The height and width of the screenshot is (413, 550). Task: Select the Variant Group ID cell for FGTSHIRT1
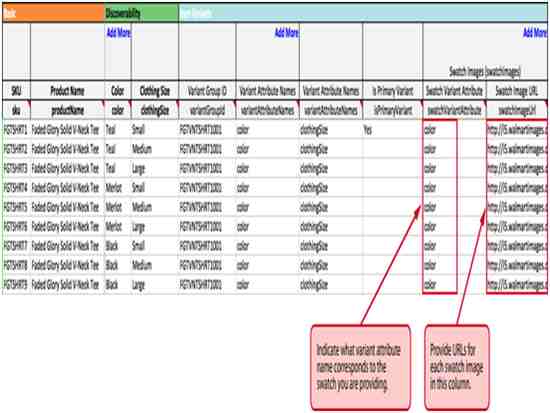click(x=207, y=130)
